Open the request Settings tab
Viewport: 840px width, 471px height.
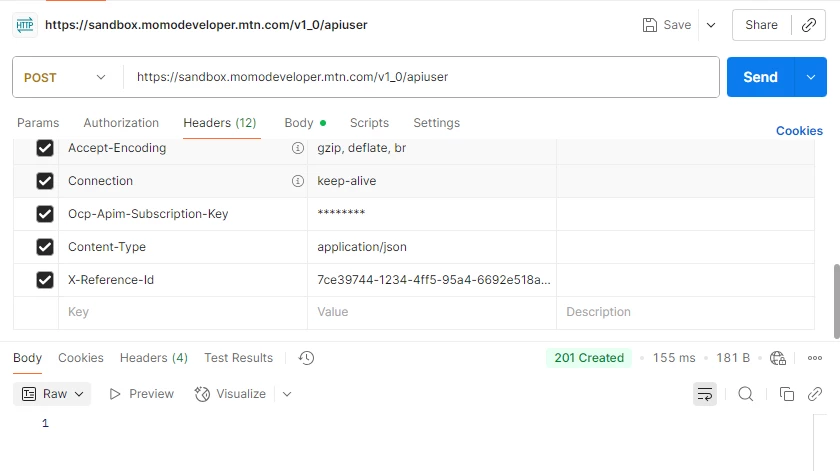[437, 123]
